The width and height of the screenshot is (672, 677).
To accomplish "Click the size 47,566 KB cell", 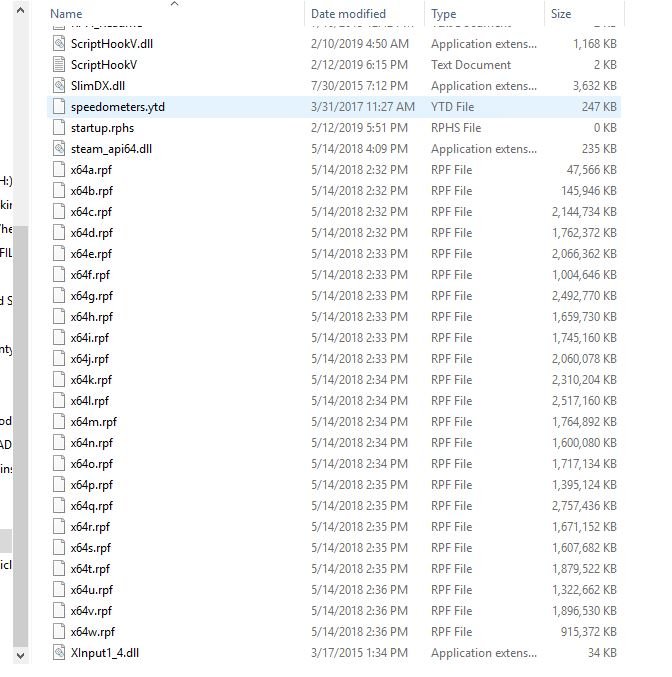I will click(592, 170).
